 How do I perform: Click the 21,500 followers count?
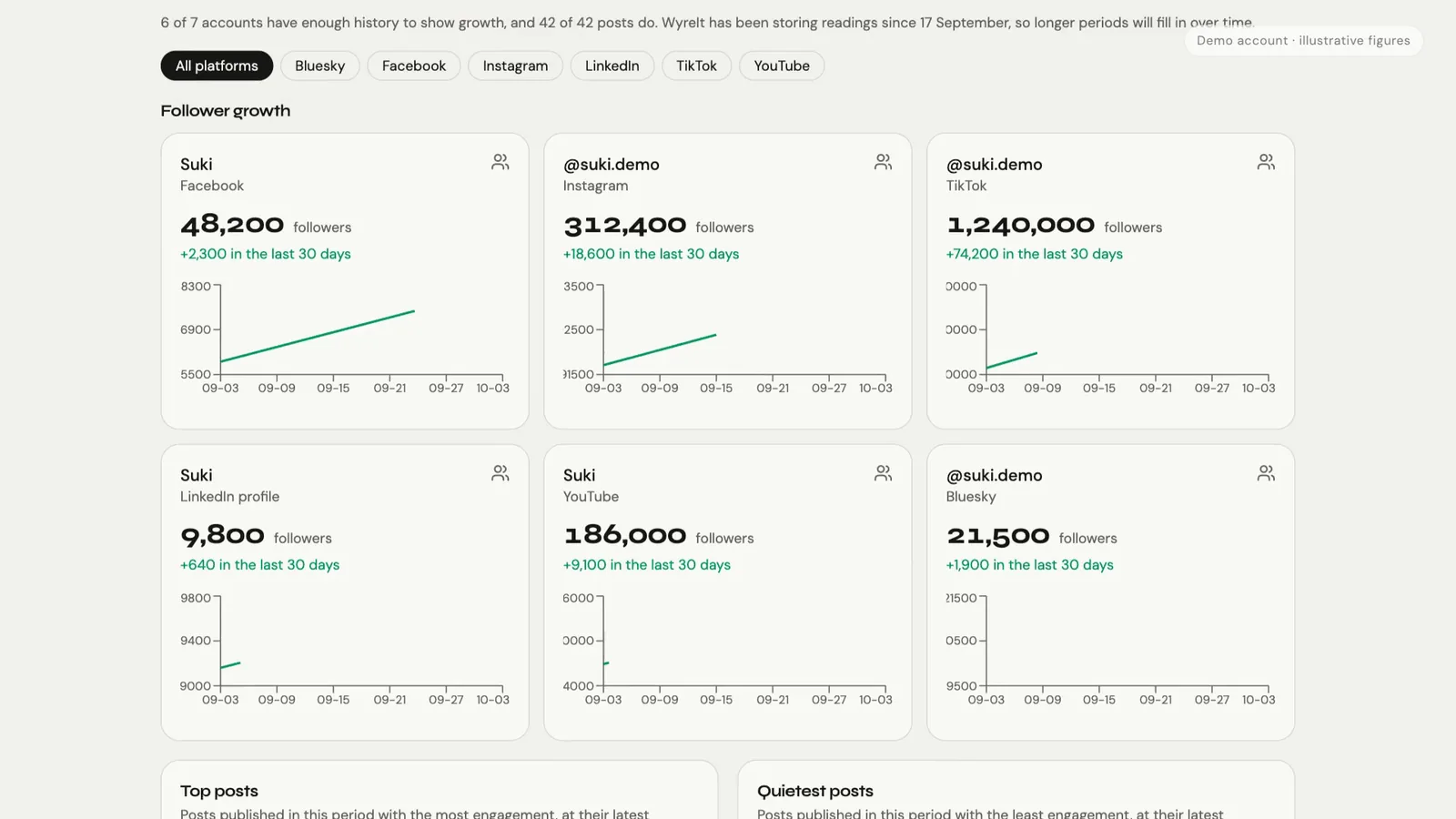coord(997,535)
